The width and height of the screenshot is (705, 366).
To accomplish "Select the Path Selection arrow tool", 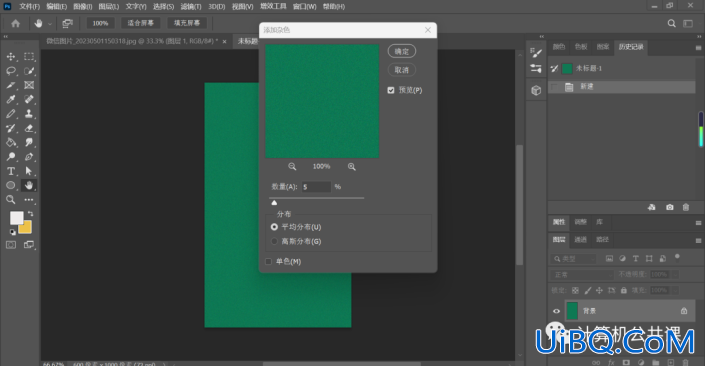I will [29, 171].
